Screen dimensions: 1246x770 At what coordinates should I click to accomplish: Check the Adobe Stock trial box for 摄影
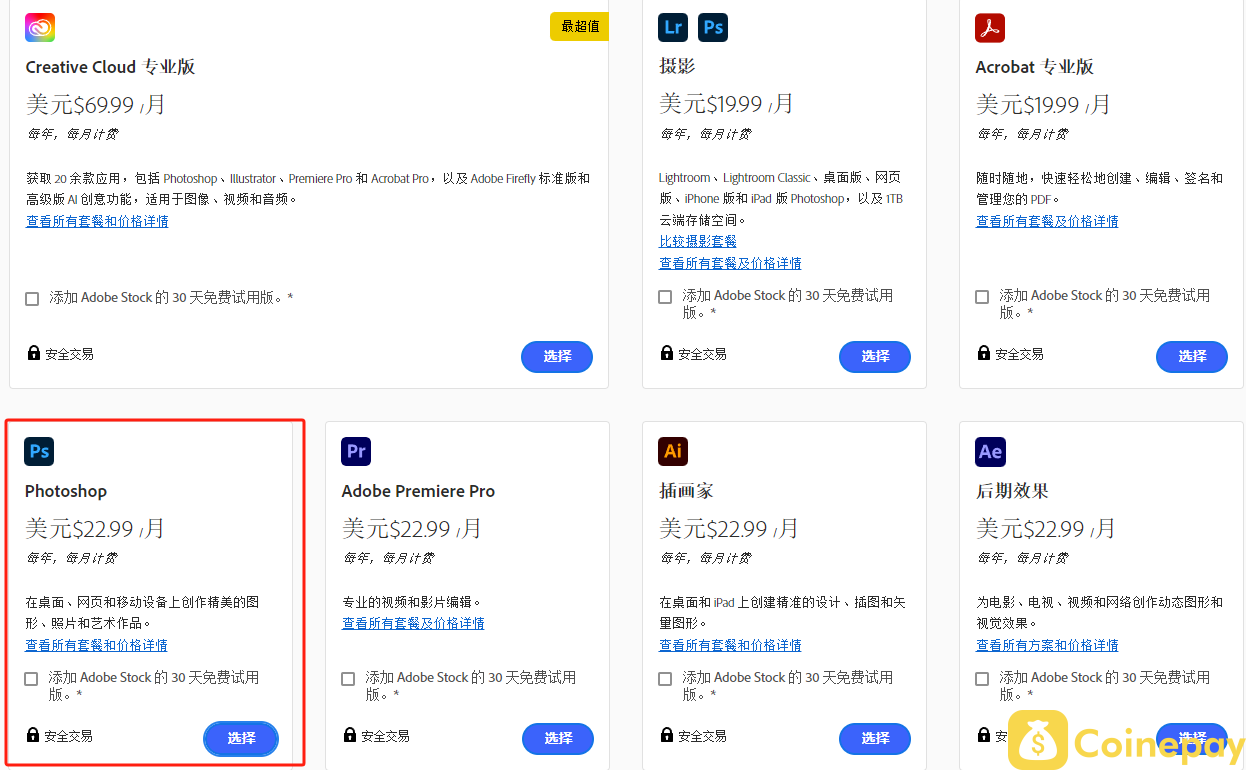tap(665, 297)
